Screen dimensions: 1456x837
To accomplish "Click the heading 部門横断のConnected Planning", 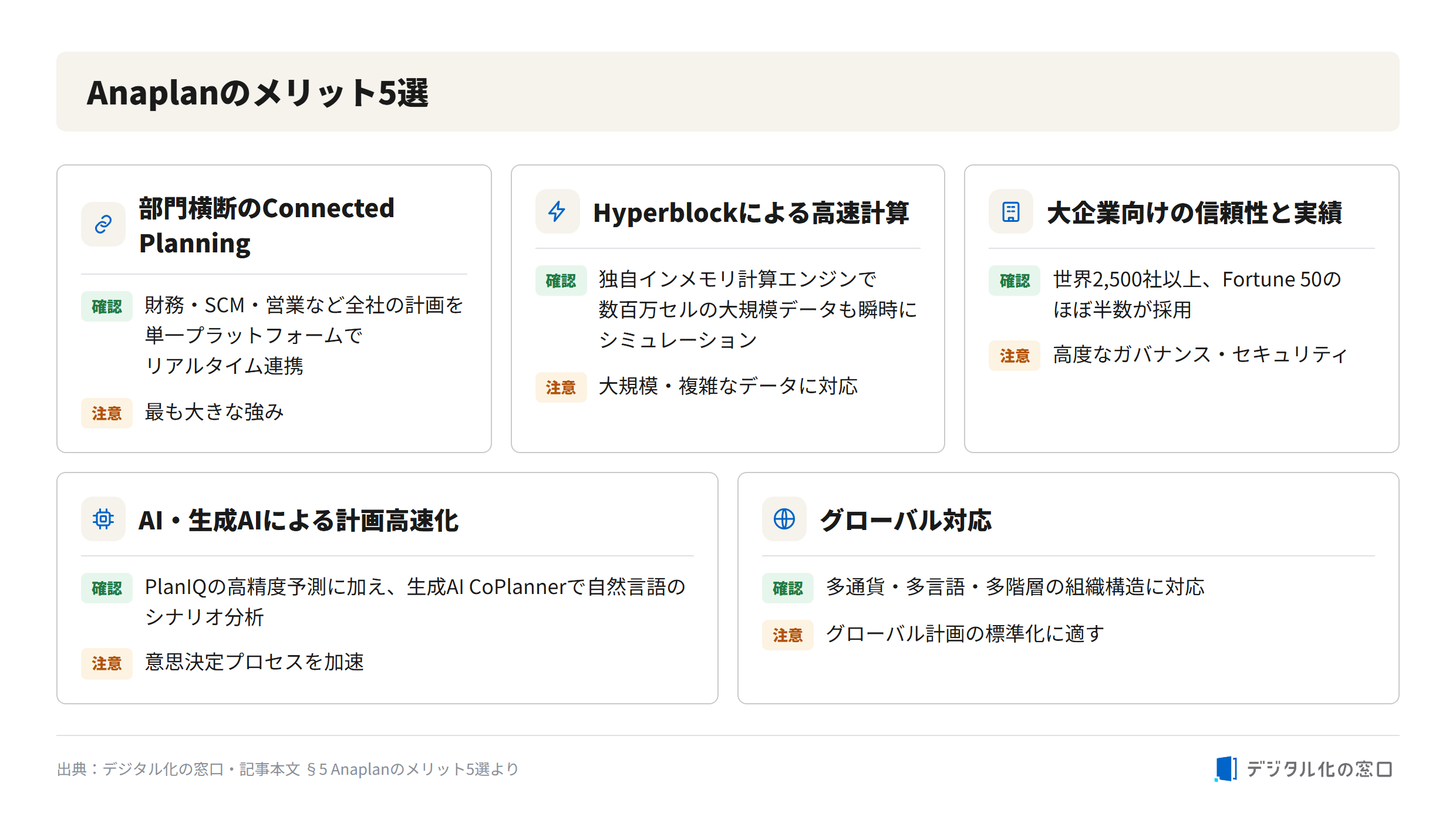I will click(267, 225).
